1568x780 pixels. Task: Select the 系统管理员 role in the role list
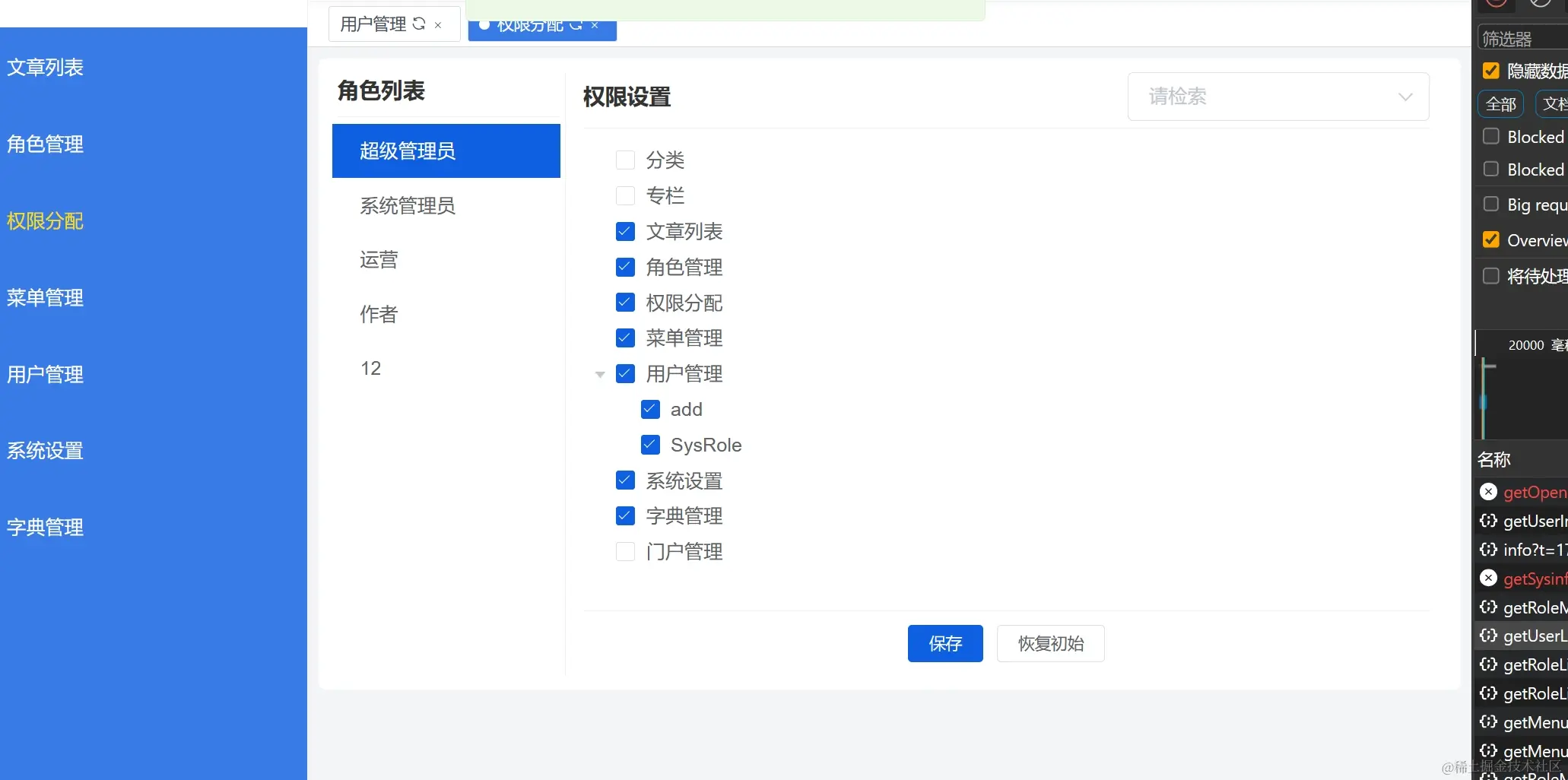(x=446, y=205)
